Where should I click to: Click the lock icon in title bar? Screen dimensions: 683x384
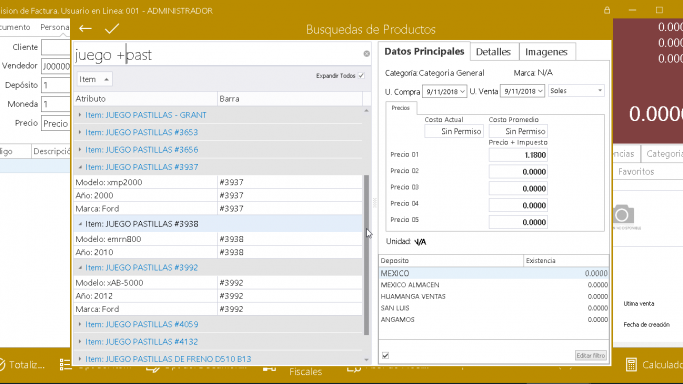click(x=607, y=10)
